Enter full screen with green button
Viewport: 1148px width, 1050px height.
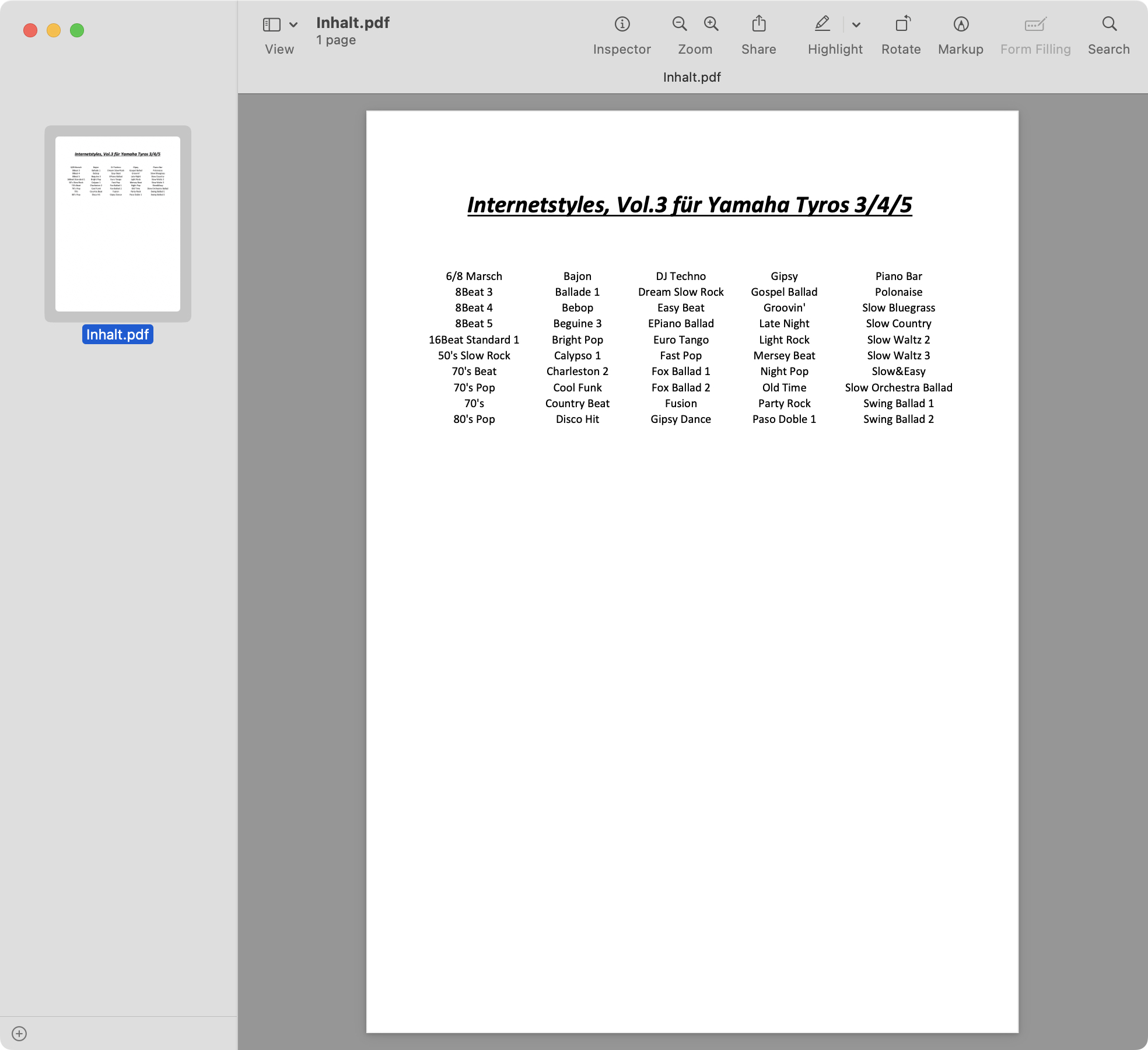click(x=77, y=30)
